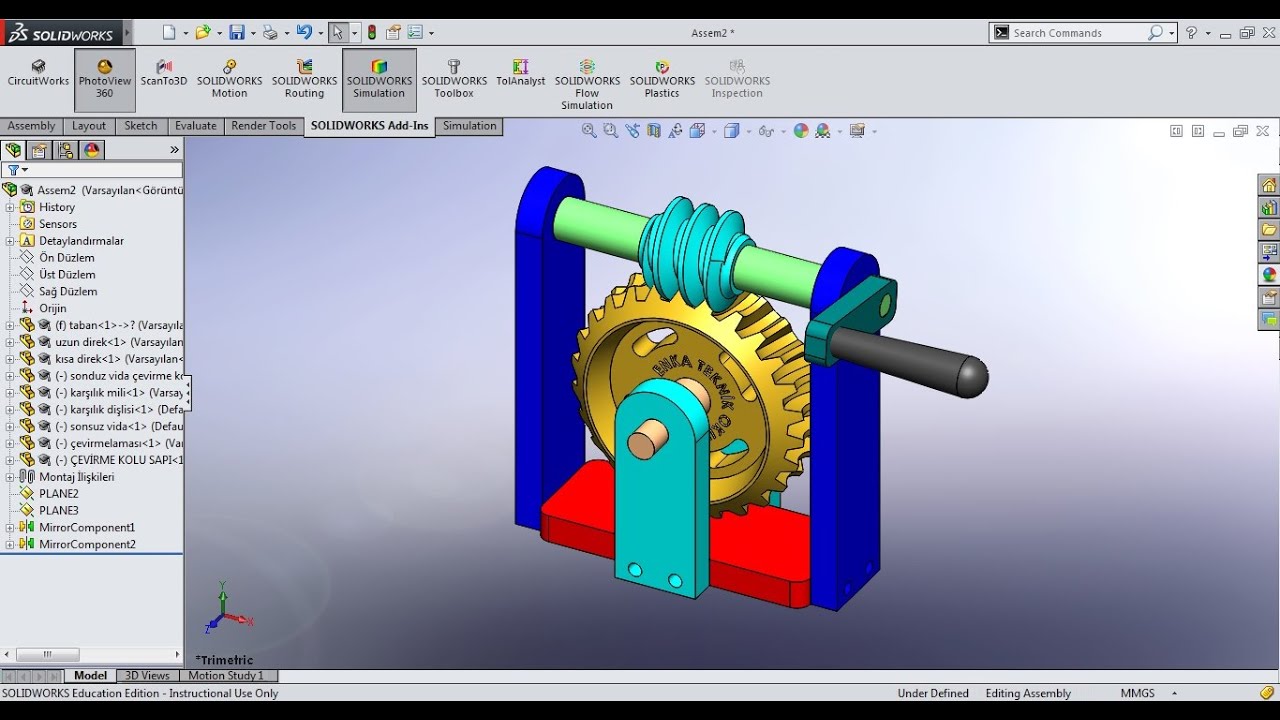1280x720 pixels.
Task: Click in the Search Commands field
Action: 1078,33
